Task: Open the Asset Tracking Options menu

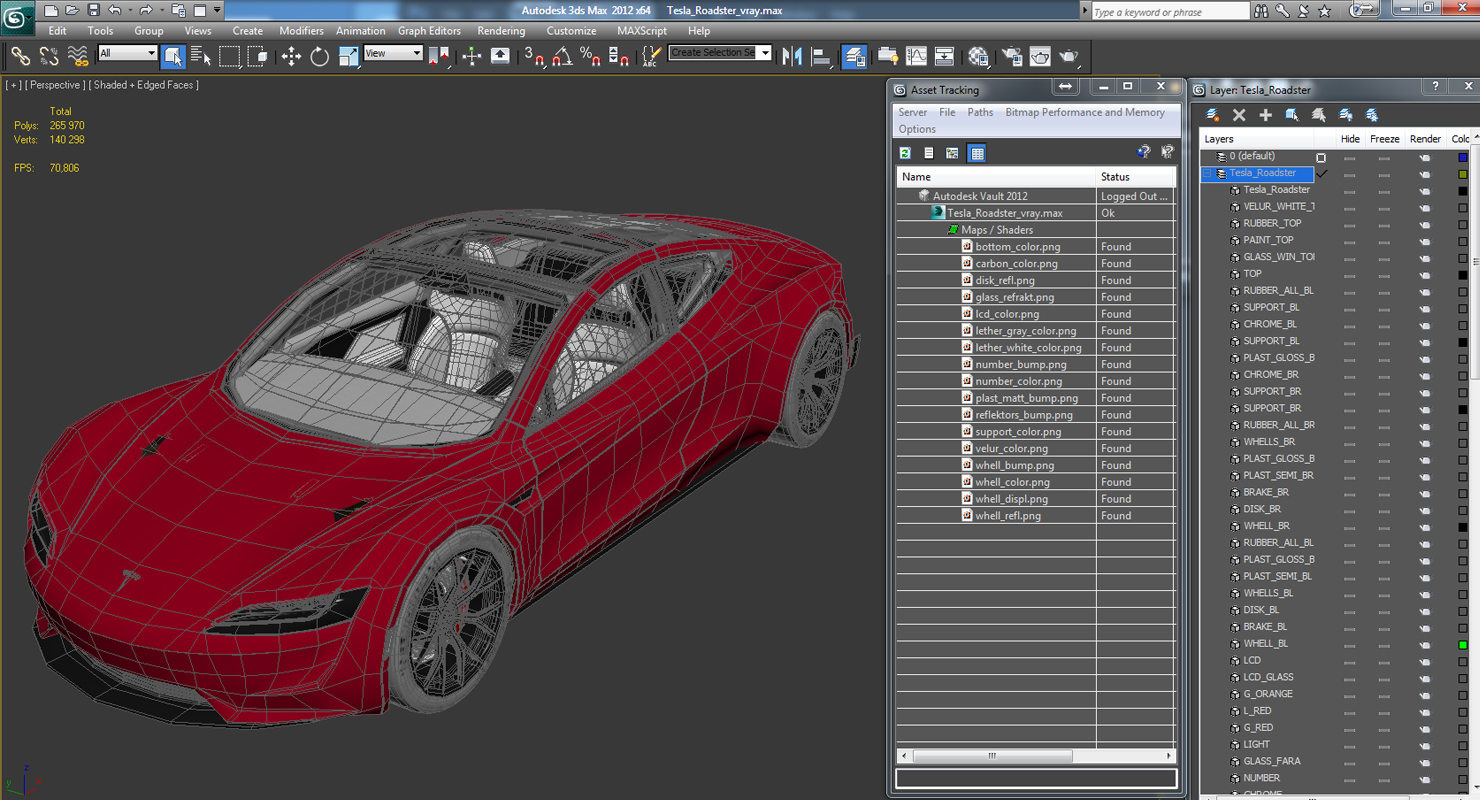Action: tap(917, 129)
